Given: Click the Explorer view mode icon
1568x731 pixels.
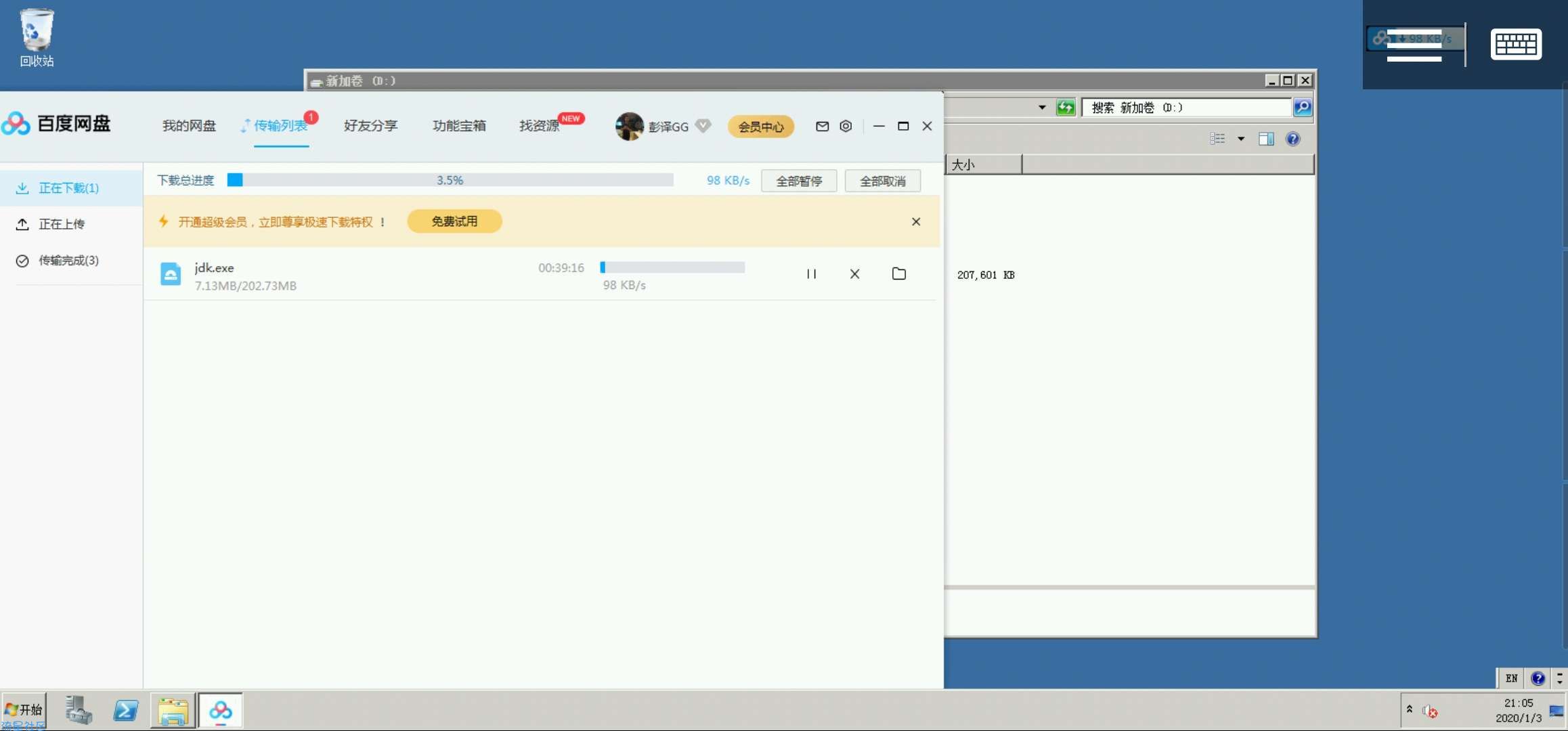Looking at the screenshot, I should (x=1217, y=139).
